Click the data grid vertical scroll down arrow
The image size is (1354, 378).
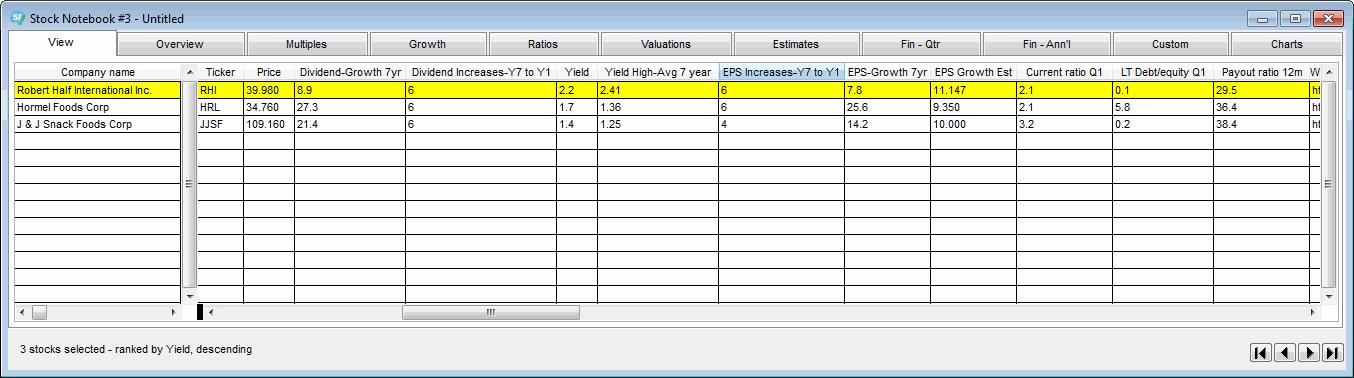pyautogui.click(x=1329, y=296)
